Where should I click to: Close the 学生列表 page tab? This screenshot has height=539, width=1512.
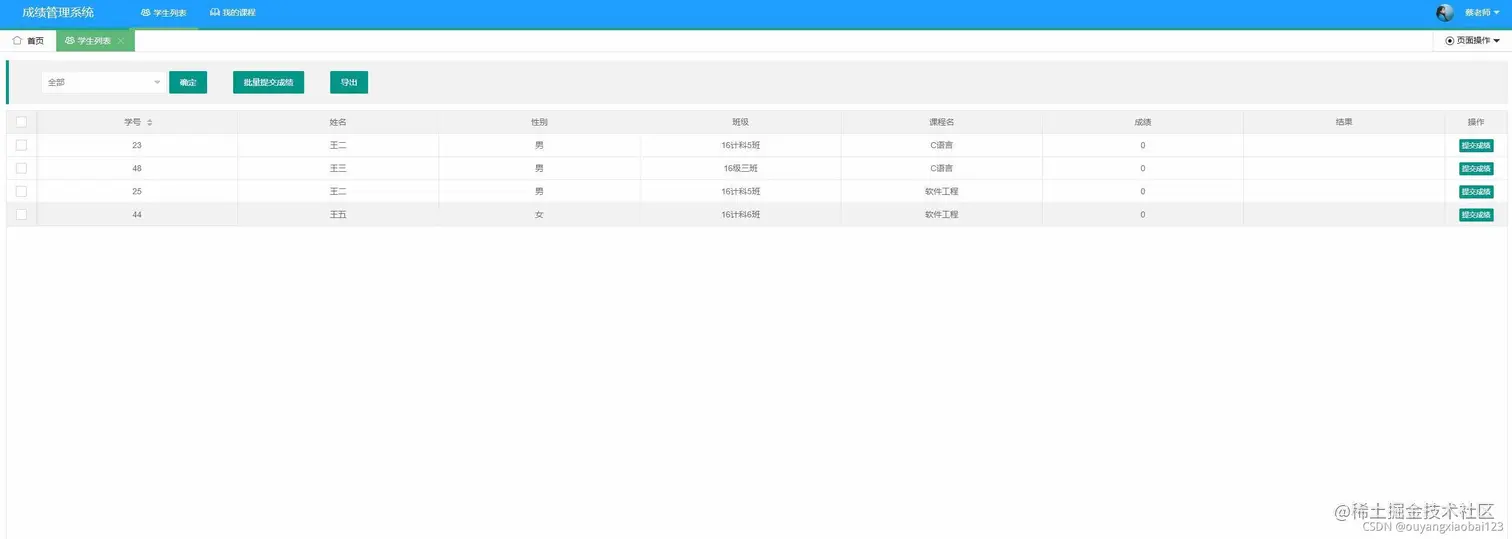121,41
